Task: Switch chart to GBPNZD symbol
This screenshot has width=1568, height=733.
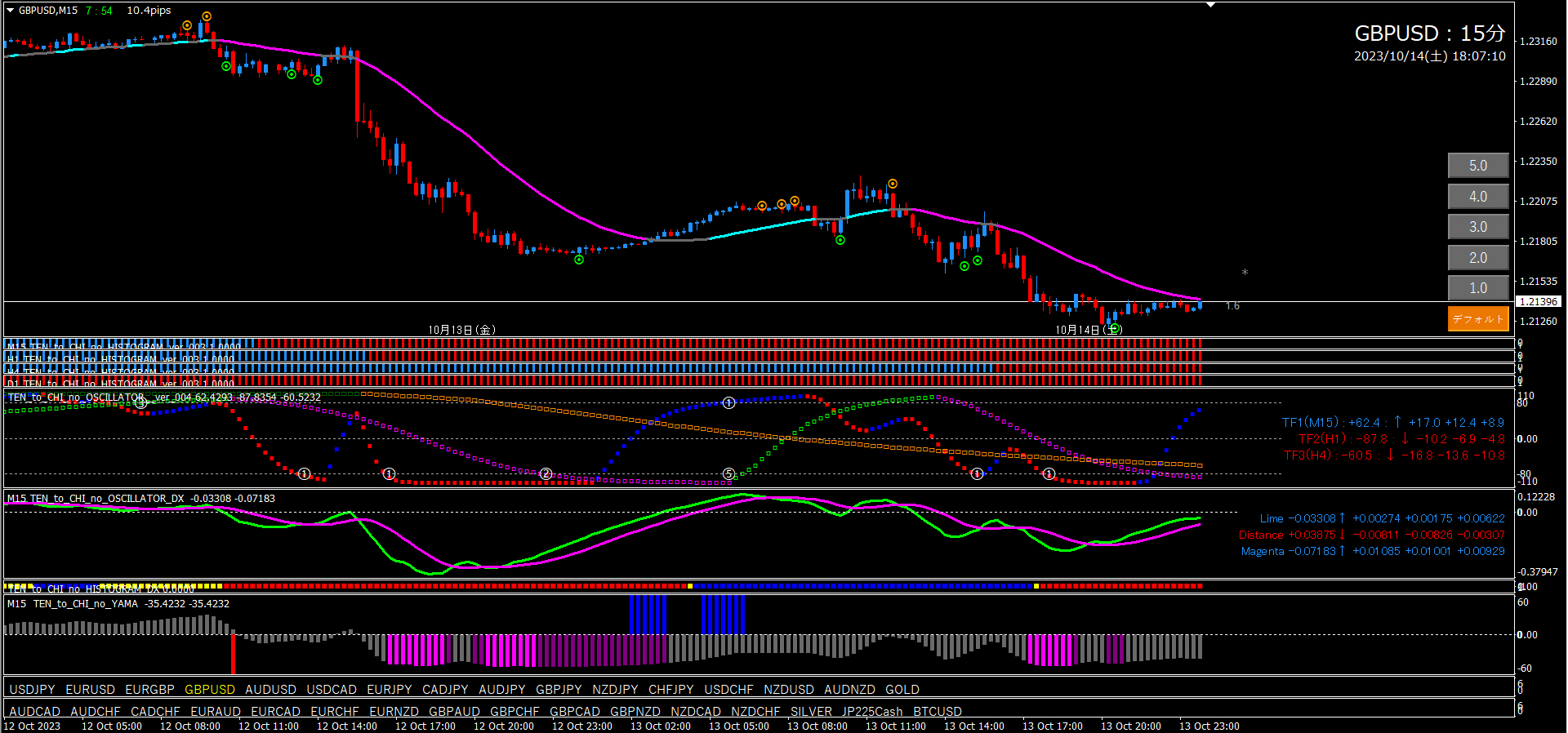Action: point(635,712)
